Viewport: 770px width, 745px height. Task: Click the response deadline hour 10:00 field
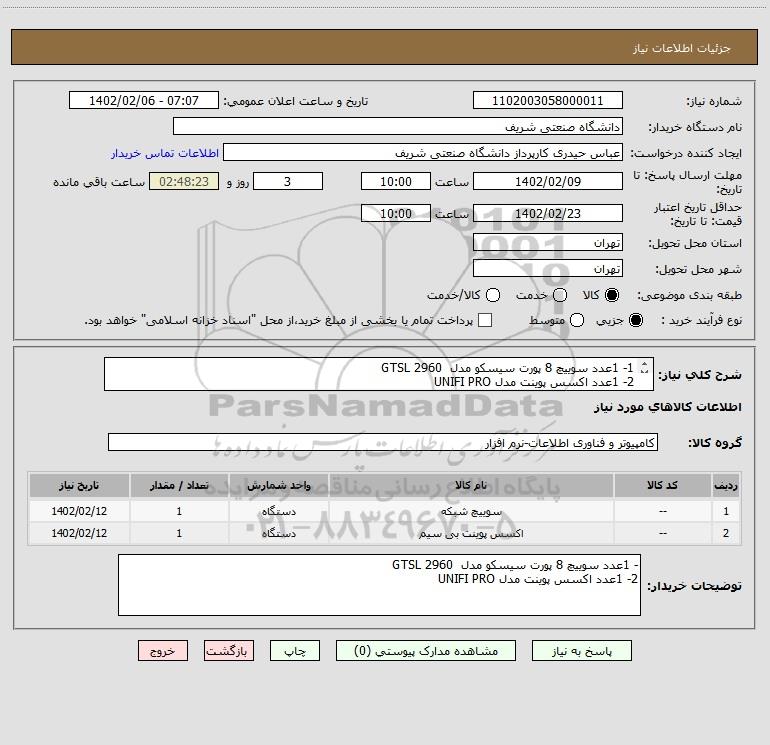click(x=396, y=181)
